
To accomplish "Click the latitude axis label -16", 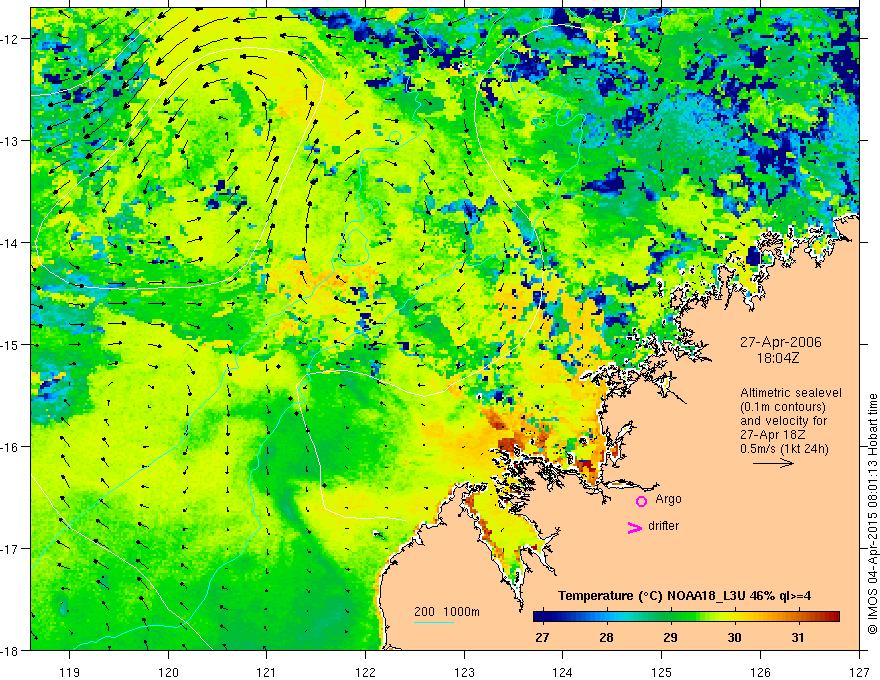I will point(10,447).
